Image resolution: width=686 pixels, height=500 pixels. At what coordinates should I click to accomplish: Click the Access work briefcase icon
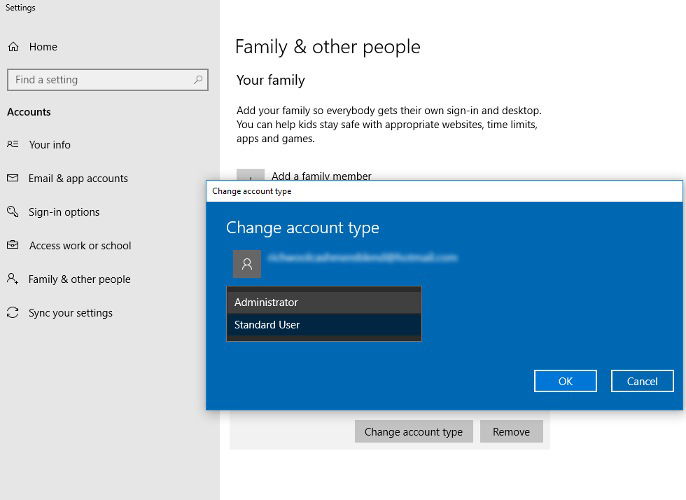tap(13, 245)
